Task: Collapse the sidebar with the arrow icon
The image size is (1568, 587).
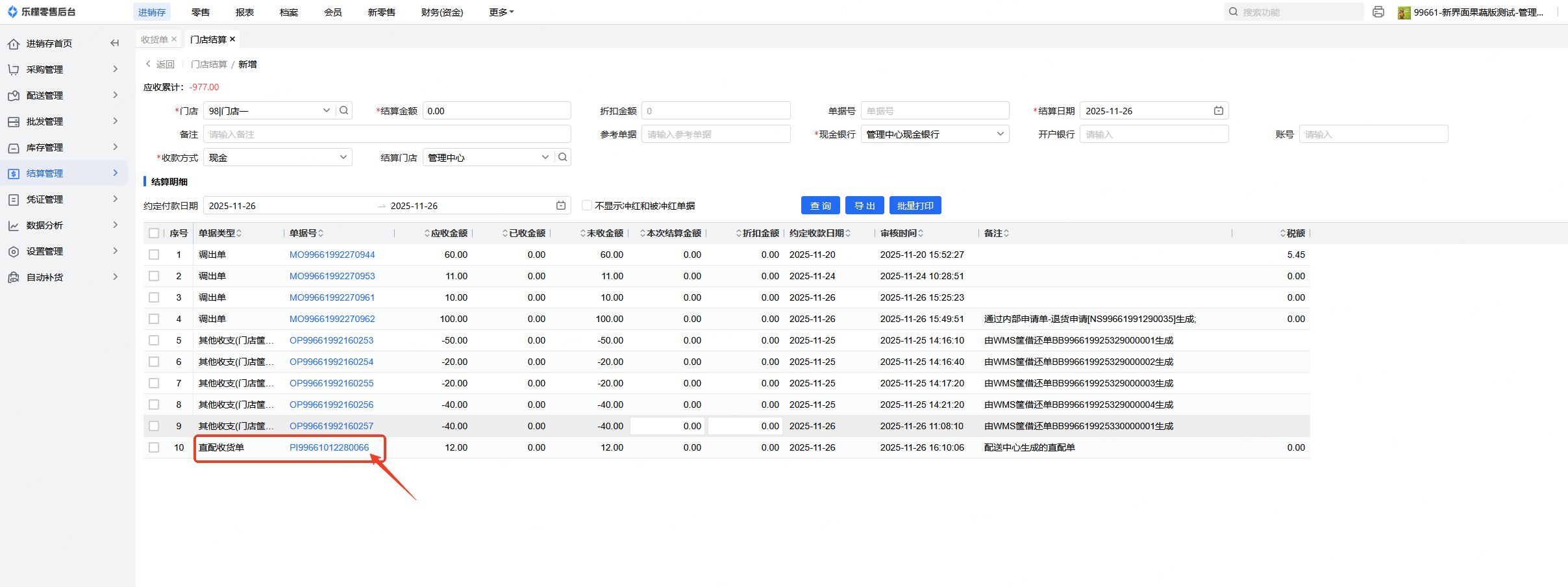Action: [x=115, y=44]
